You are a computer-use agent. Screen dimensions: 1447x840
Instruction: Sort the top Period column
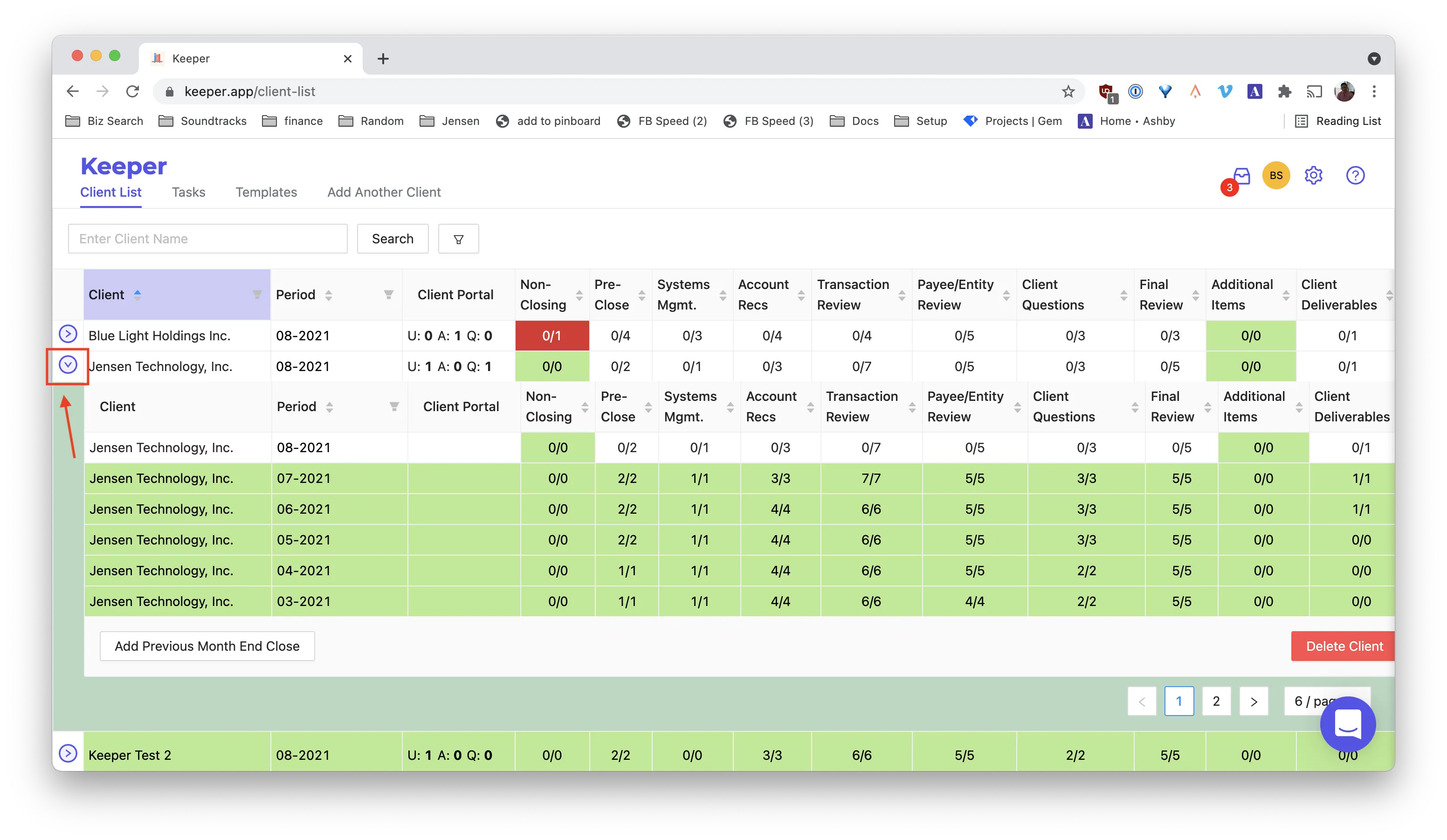point(329,295)
